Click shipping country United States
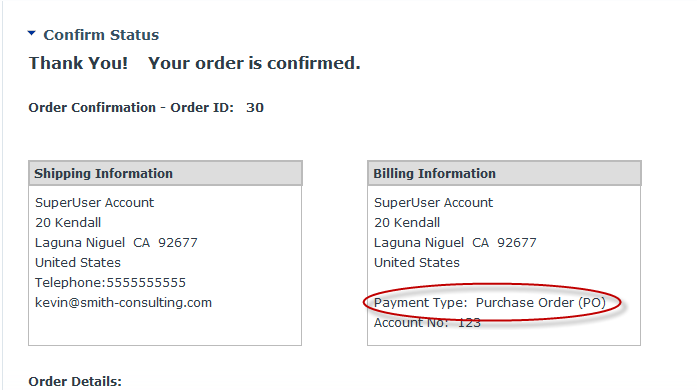 [78, 263]
